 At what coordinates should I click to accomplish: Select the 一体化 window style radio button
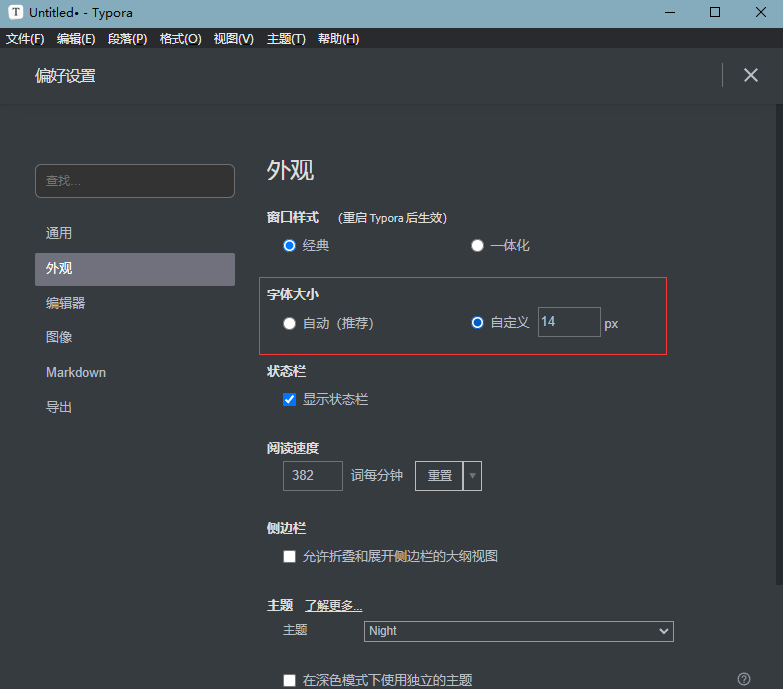click(x=477, y=246)
